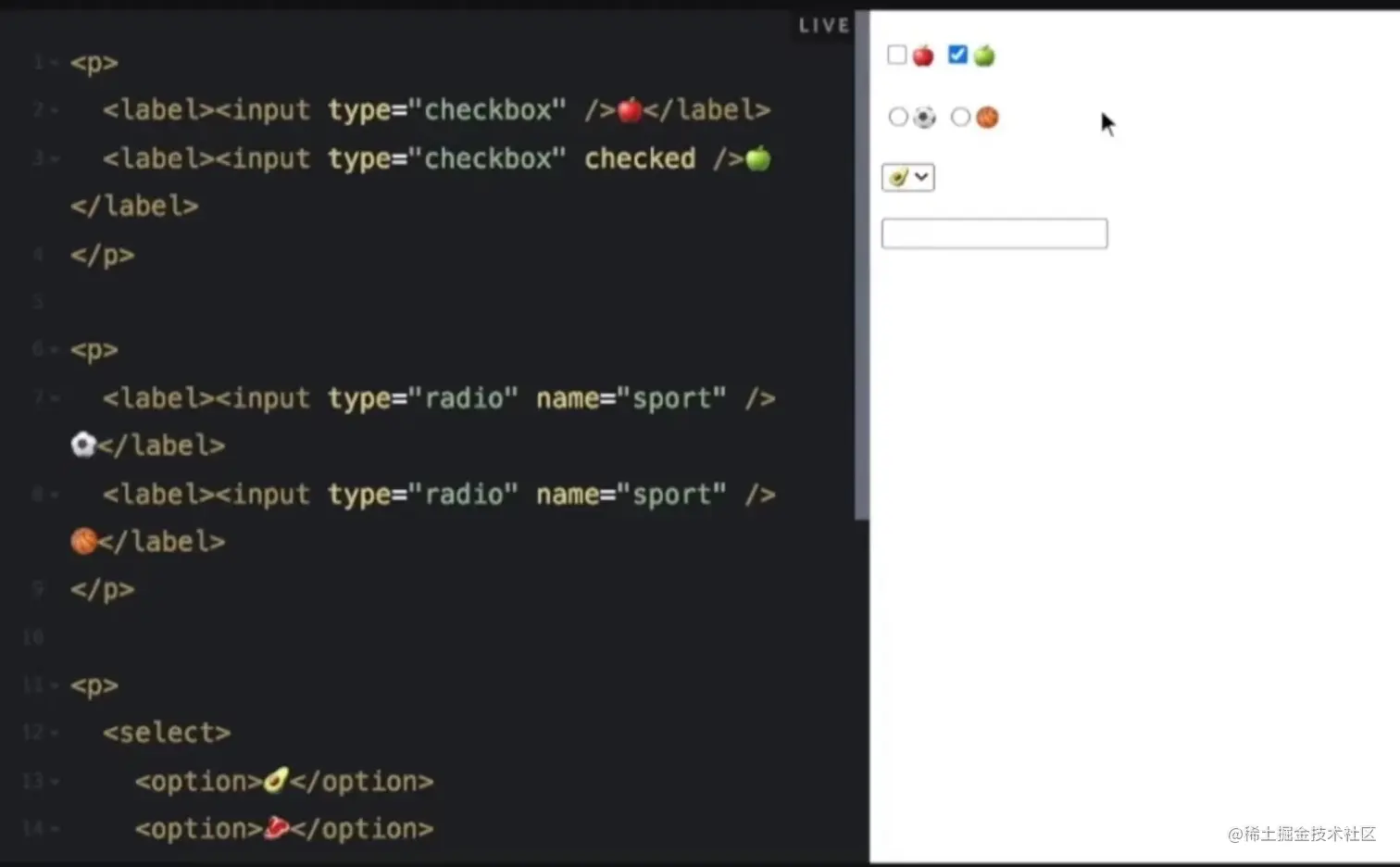Click the meat emoji in line 14 option
Viewport: 1400px width, 867px height.
276,828
